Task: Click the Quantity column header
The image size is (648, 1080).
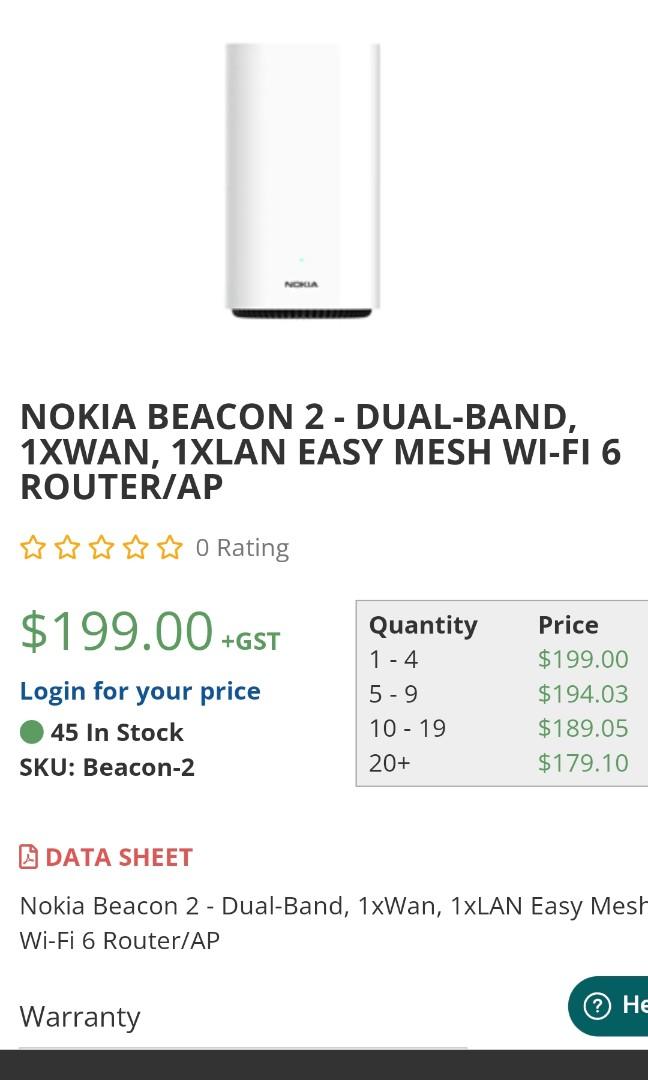Action: [x=424, y=624]
